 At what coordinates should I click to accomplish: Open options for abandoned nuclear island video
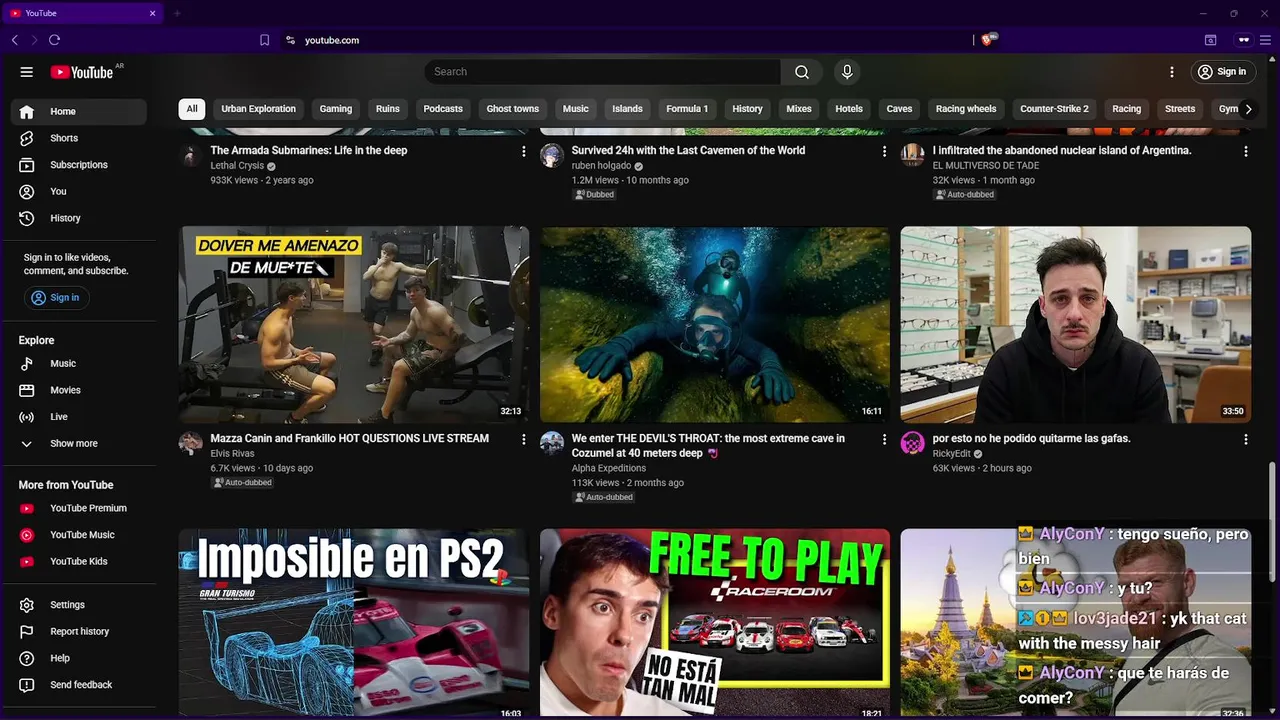click(1245, 151)
